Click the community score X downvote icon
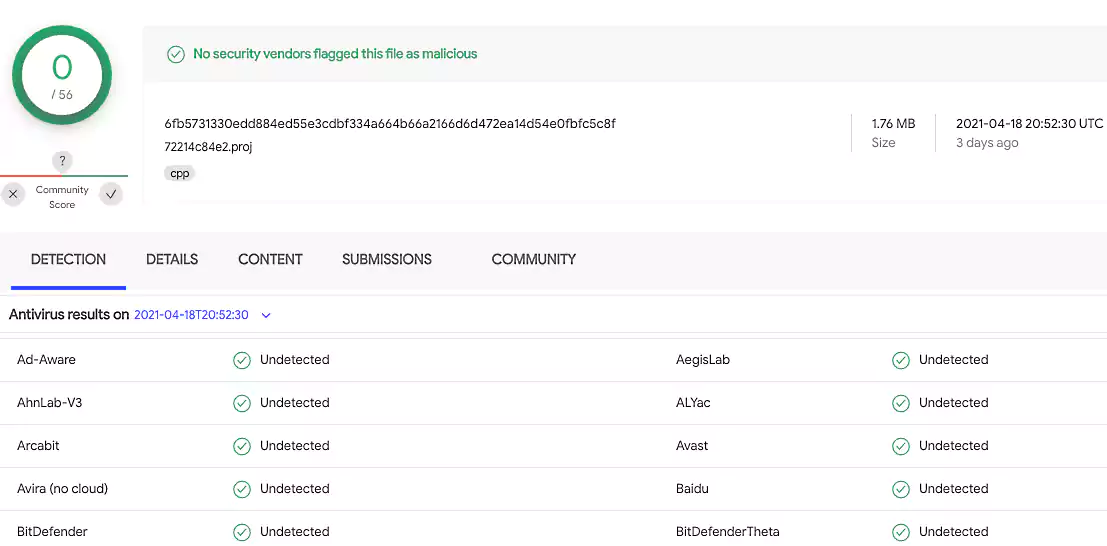 (13, 194)
